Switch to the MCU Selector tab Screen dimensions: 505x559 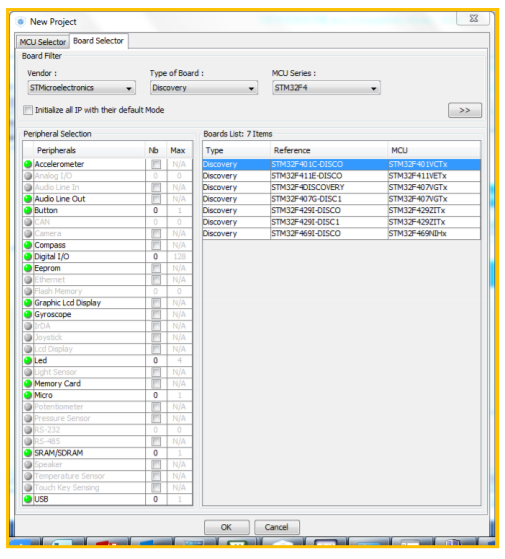coord(42,42)
